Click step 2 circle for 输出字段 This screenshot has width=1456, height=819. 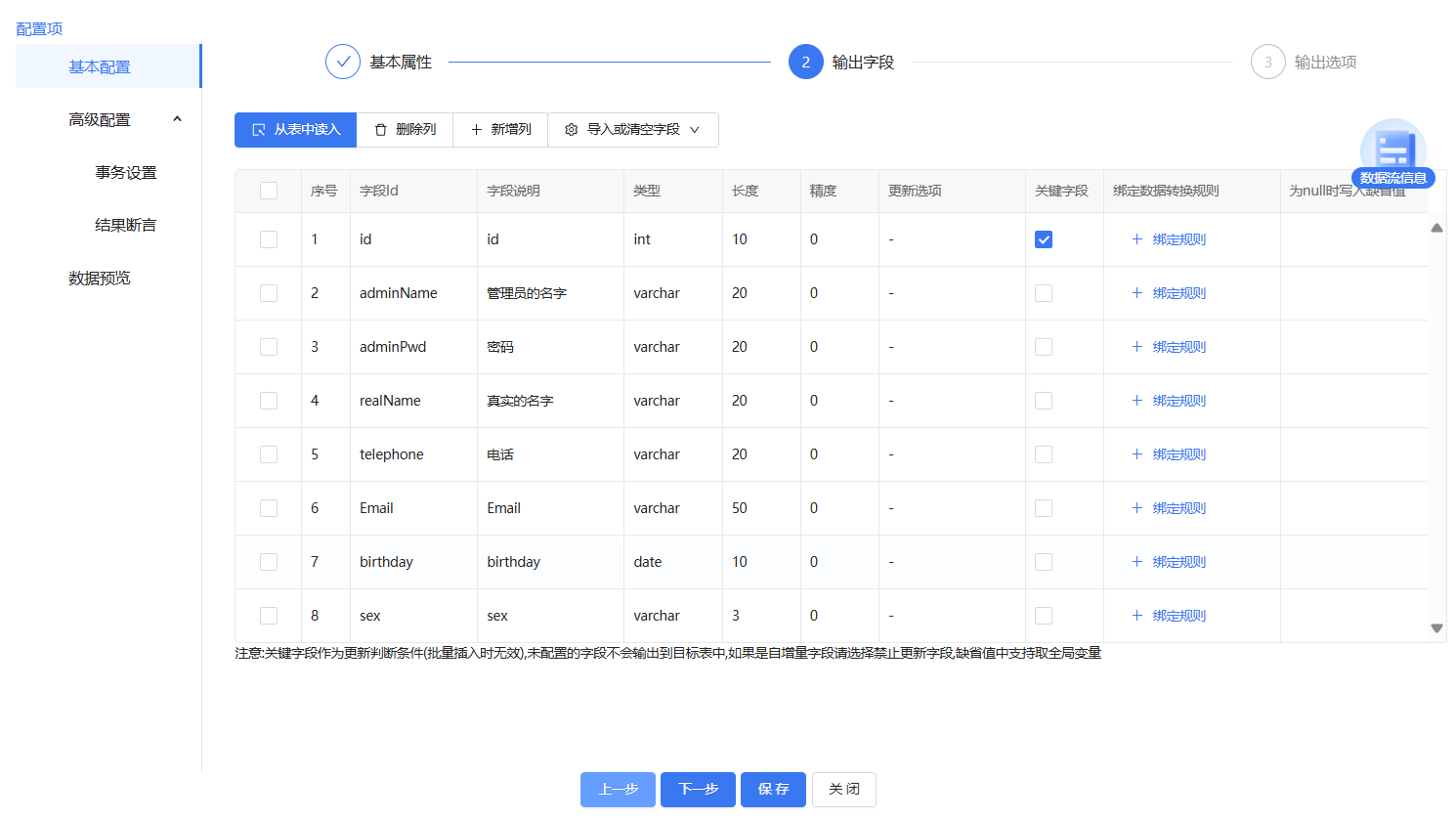(x=806, y=62)
